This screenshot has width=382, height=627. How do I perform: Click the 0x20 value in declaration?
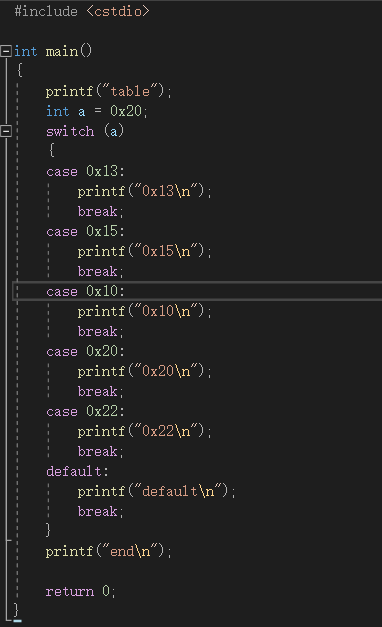click(126, 111)
